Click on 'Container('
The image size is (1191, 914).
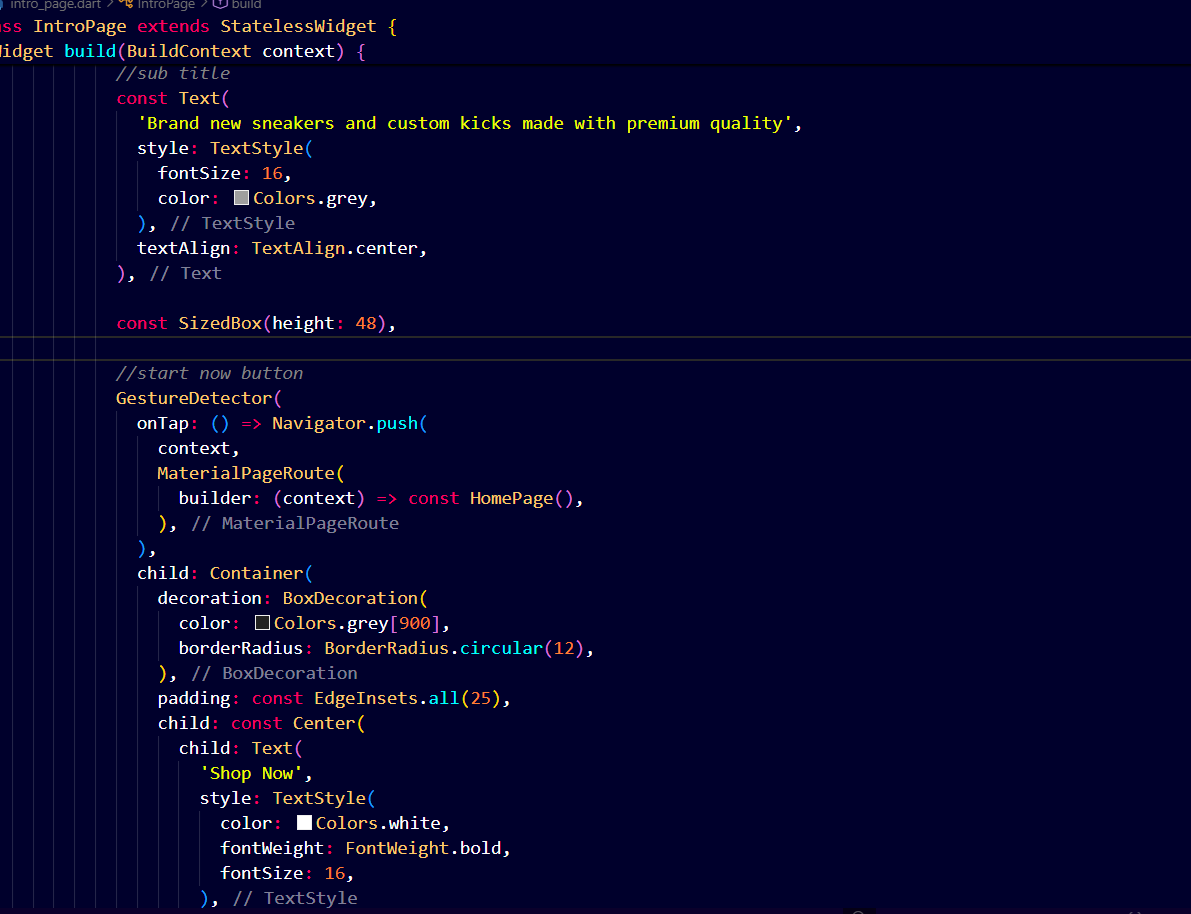(x=261, y=574)
